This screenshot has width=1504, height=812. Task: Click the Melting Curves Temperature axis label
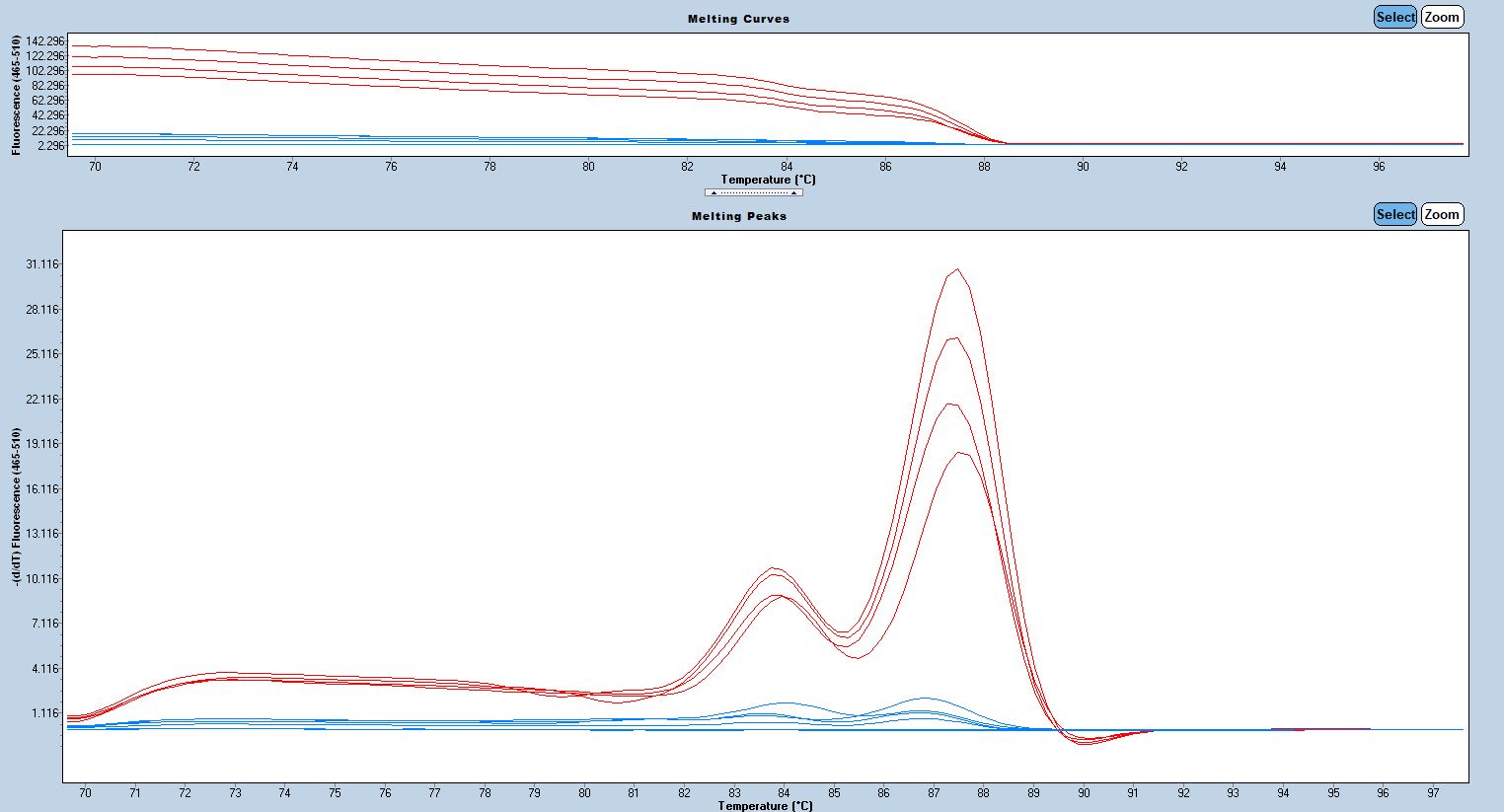[x=769, y=180]
